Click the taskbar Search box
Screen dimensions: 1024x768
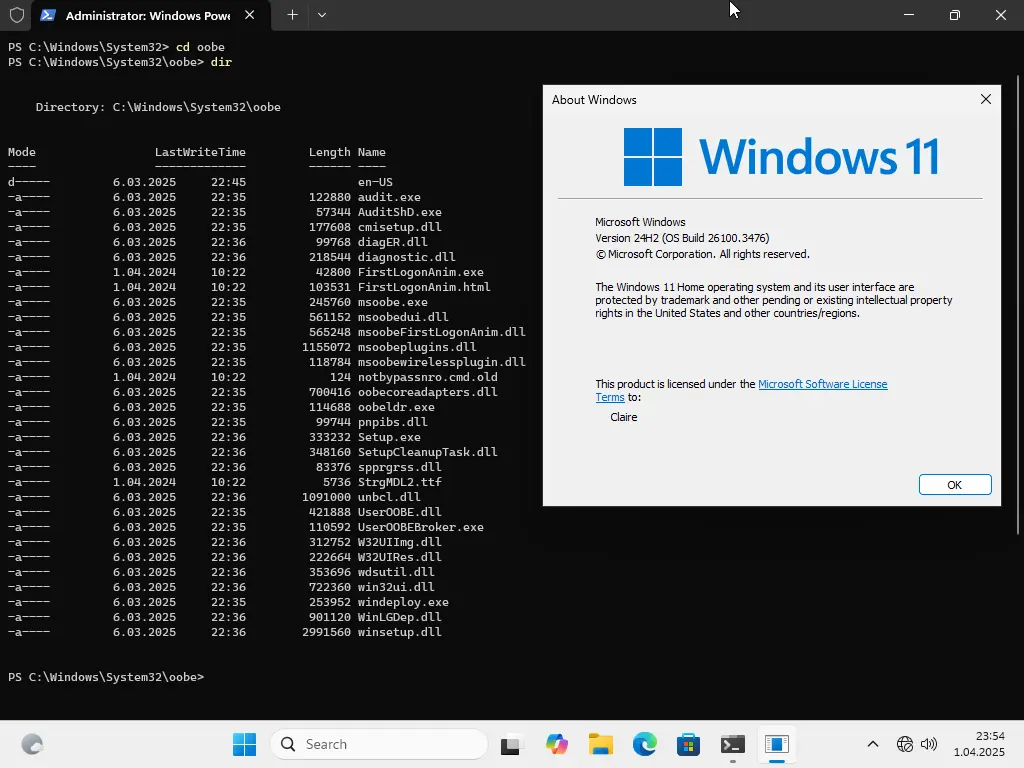379,744
